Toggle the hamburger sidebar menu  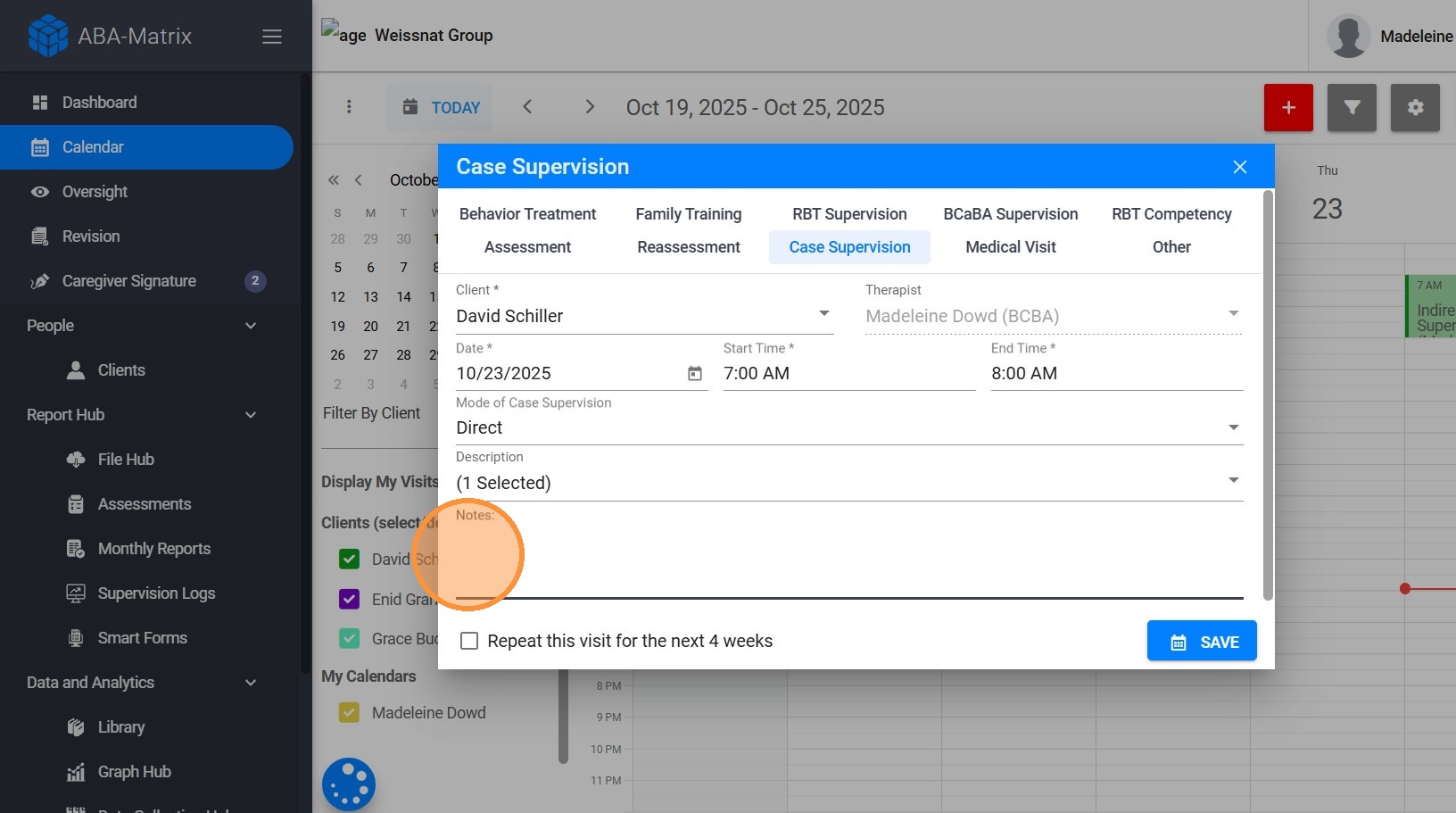[272, 37]
